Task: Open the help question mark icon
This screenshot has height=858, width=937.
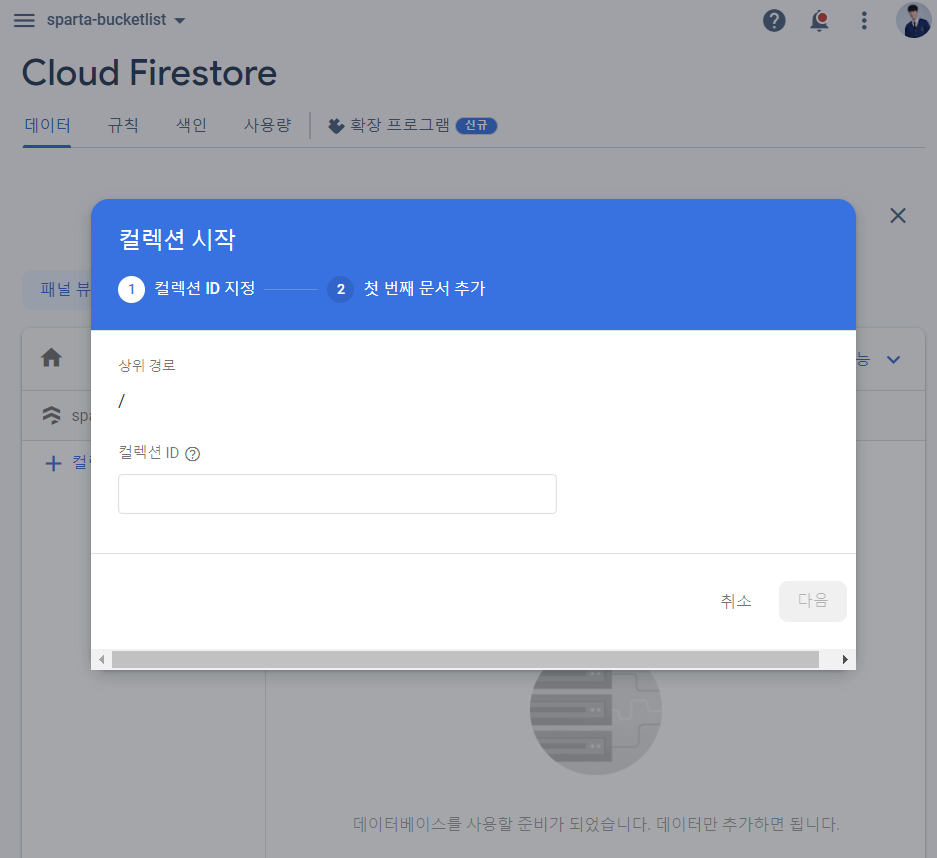Action: click(774, 21)
